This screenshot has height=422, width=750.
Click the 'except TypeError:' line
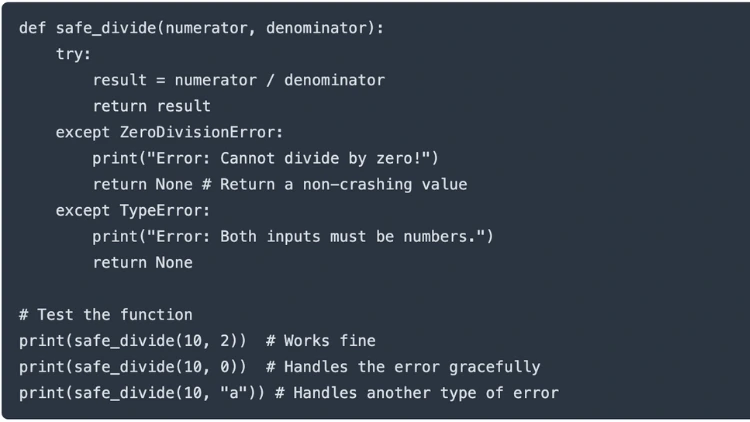pos(133,210)
